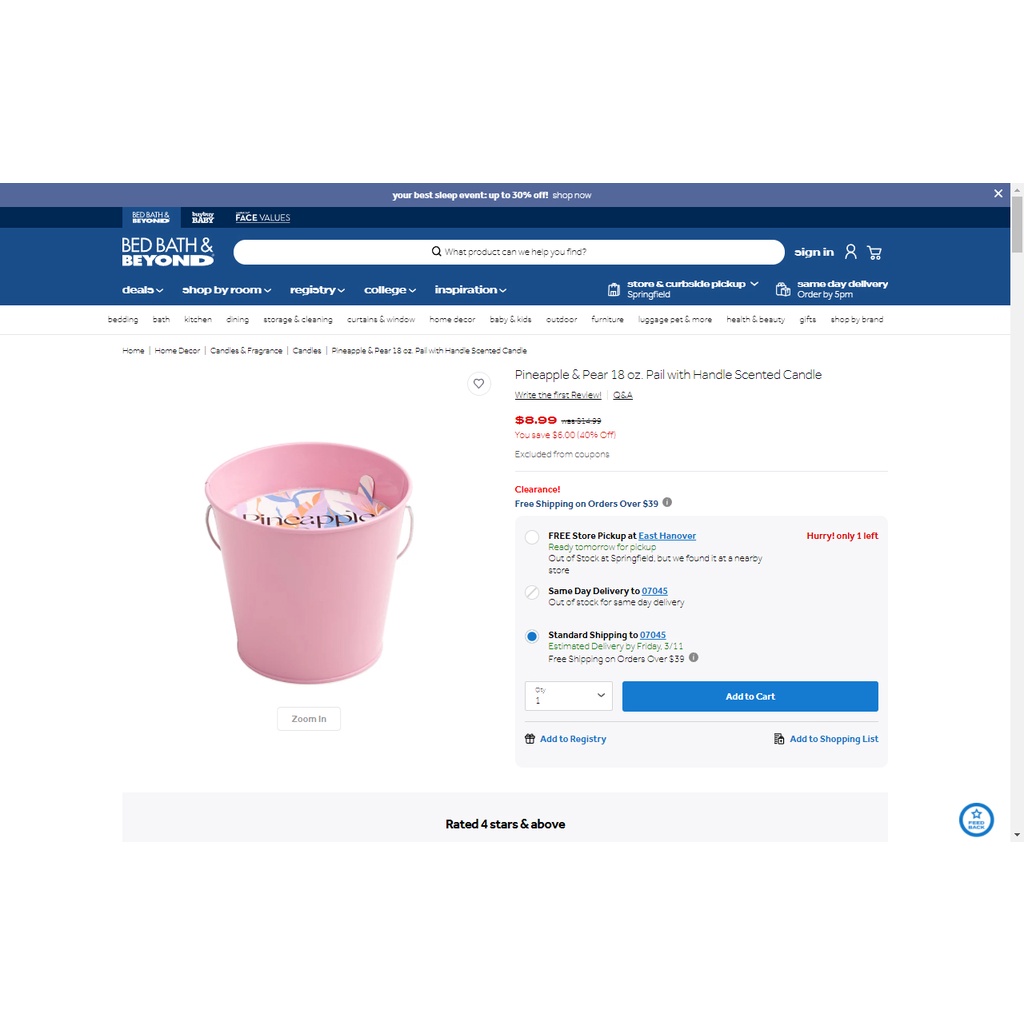
Task: Select Same Day Delivery radio option
Action: point(532,592)
